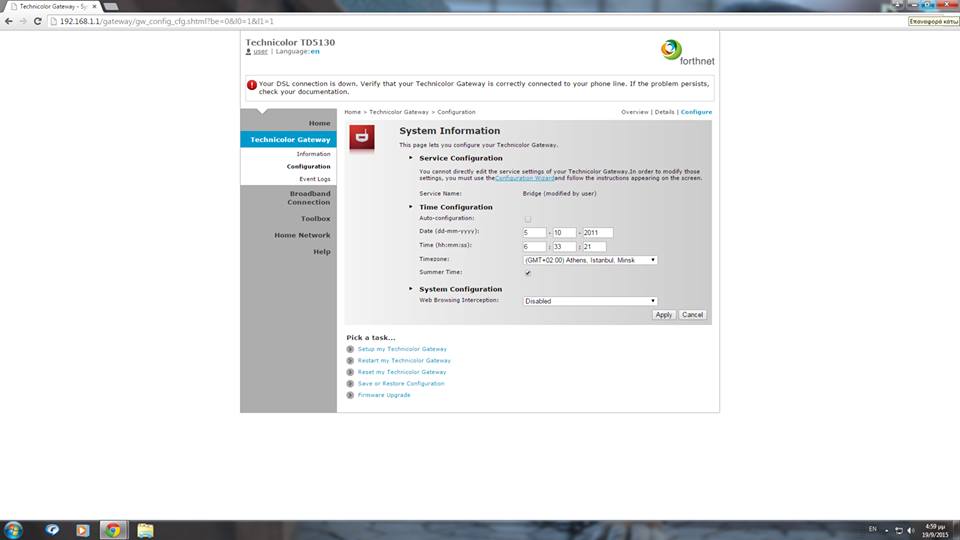
Task: Click the browser address bar URL
Action: click(x=167, y=21)
